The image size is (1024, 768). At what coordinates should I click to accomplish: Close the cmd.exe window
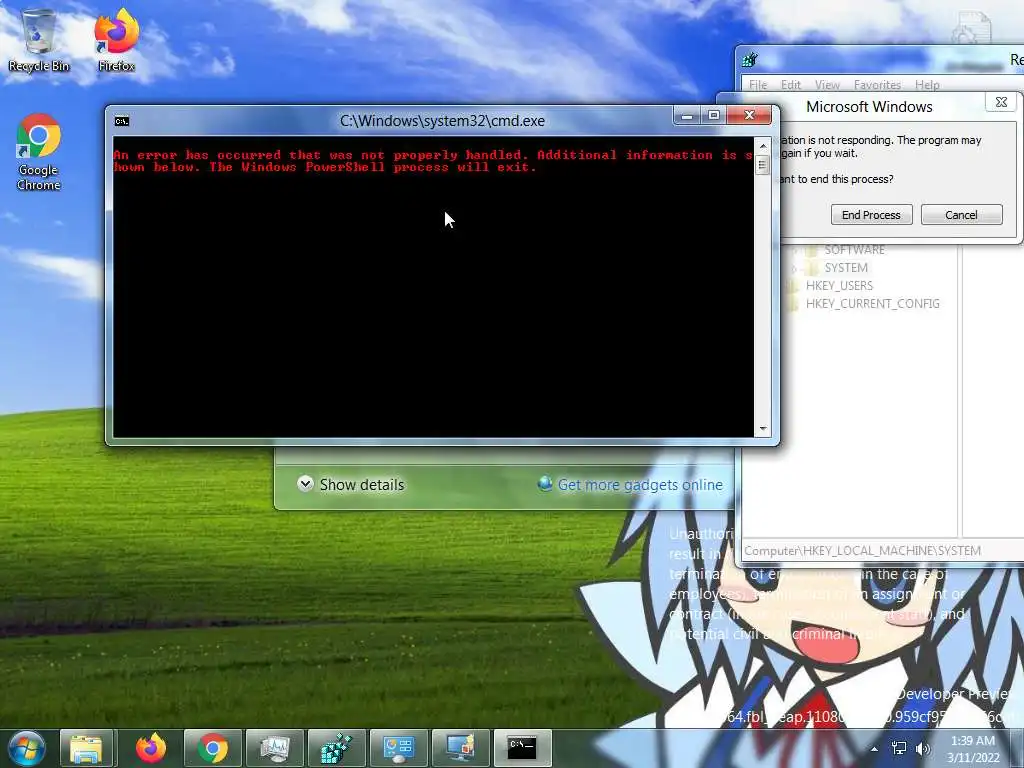(x=749, y=116)
